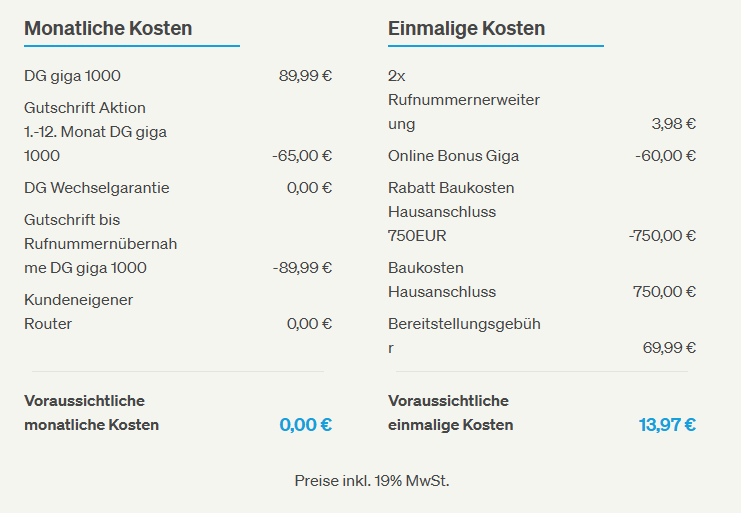The height and width of the screenshot is (513, 741).
Task: Click the 3,98 € price
Action: coord(673,124)
